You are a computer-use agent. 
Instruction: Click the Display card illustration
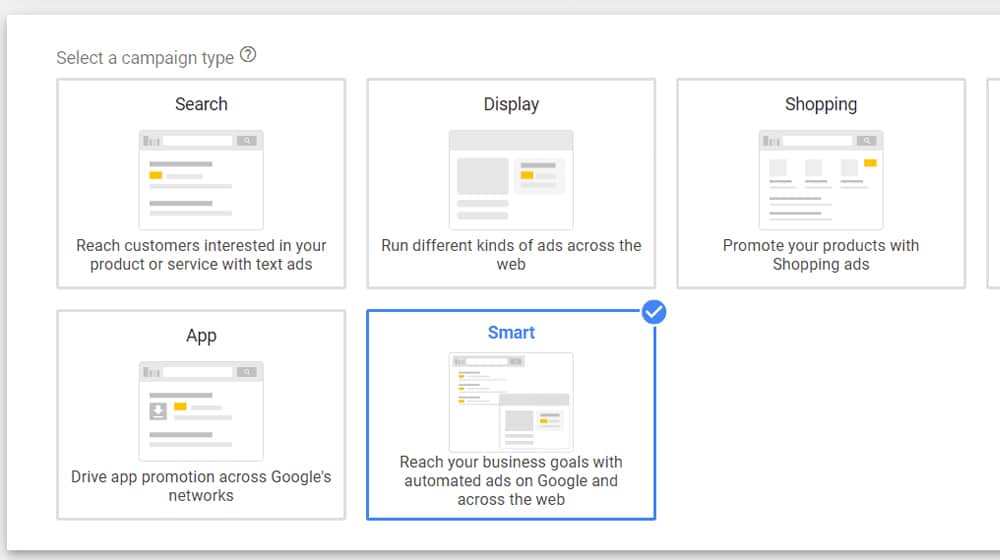point(511,180)
